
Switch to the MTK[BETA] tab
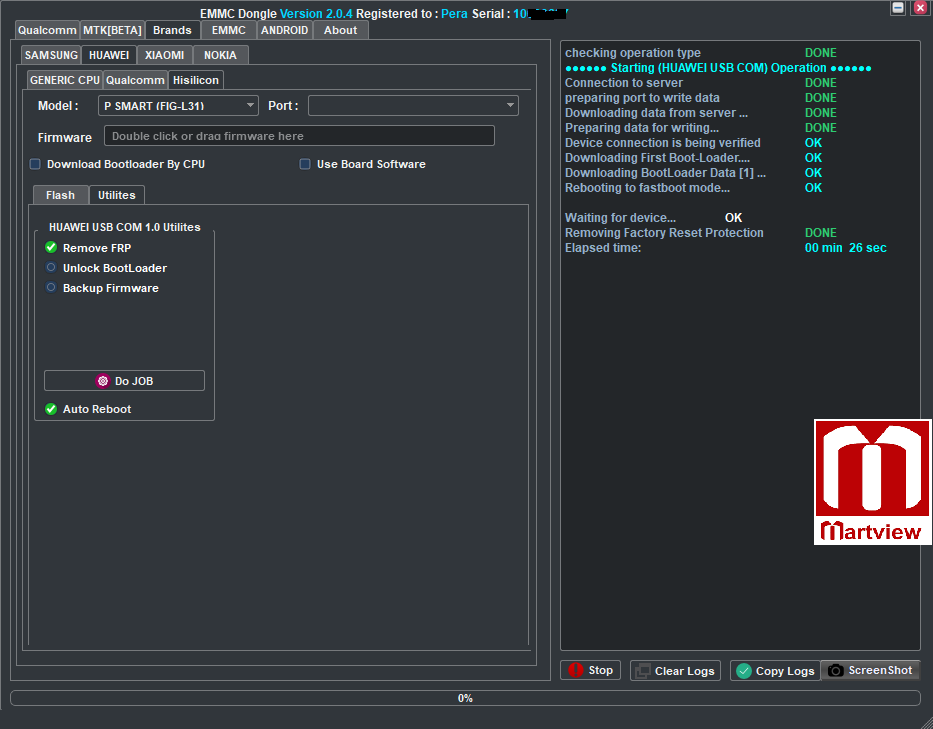pyautogui.click(x=112, y=30)
